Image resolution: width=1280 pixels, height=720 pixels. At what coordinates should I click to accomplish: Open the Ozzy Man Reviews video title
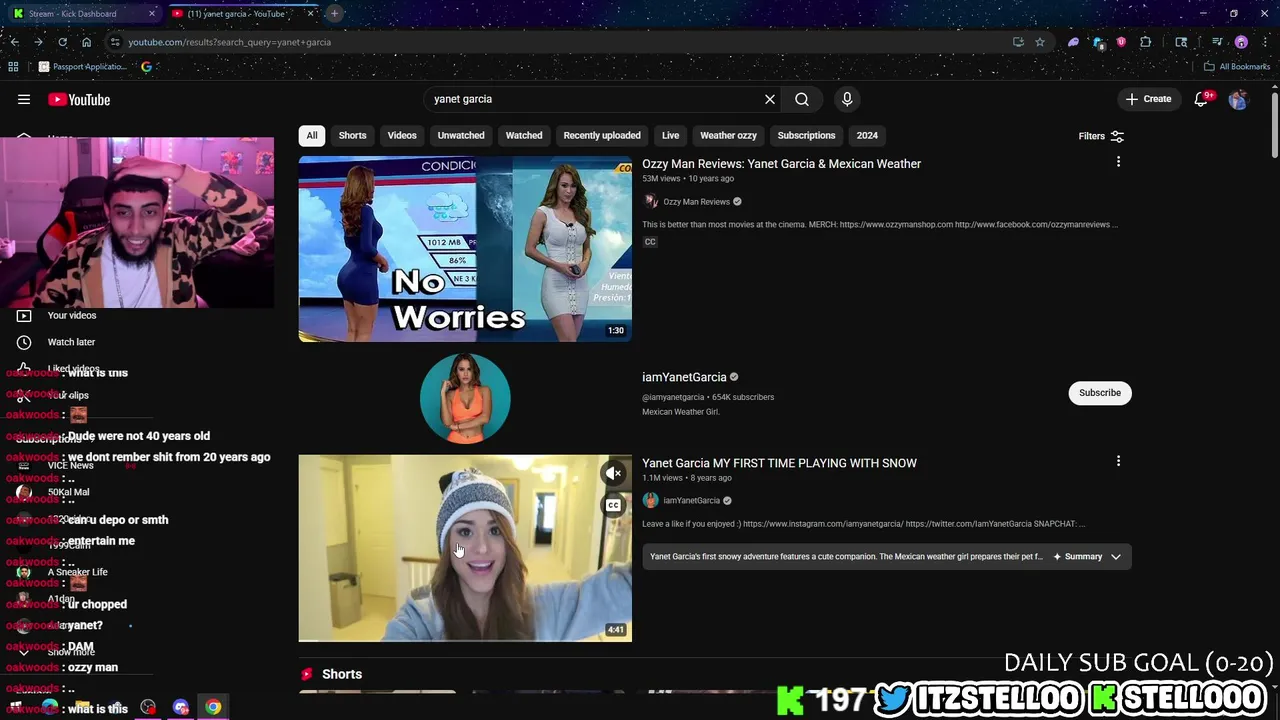(781, 164)
